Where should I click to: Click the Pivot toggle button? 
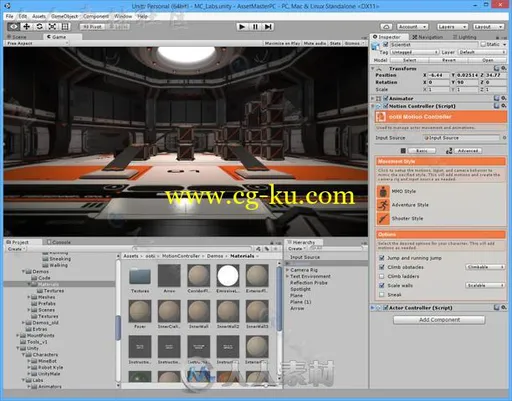pos(92,27)
